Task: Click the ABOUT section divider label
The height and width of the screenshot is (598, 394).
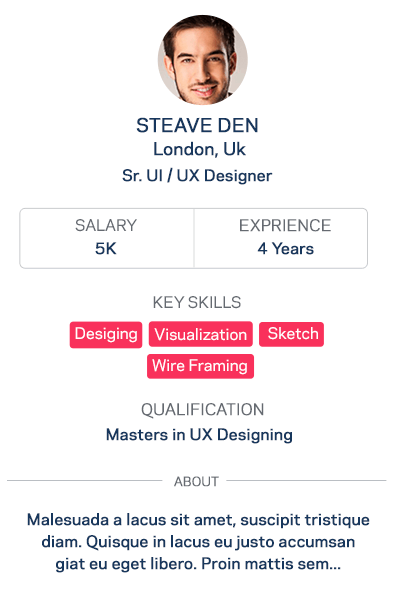Action: click(x=196, y=481)
